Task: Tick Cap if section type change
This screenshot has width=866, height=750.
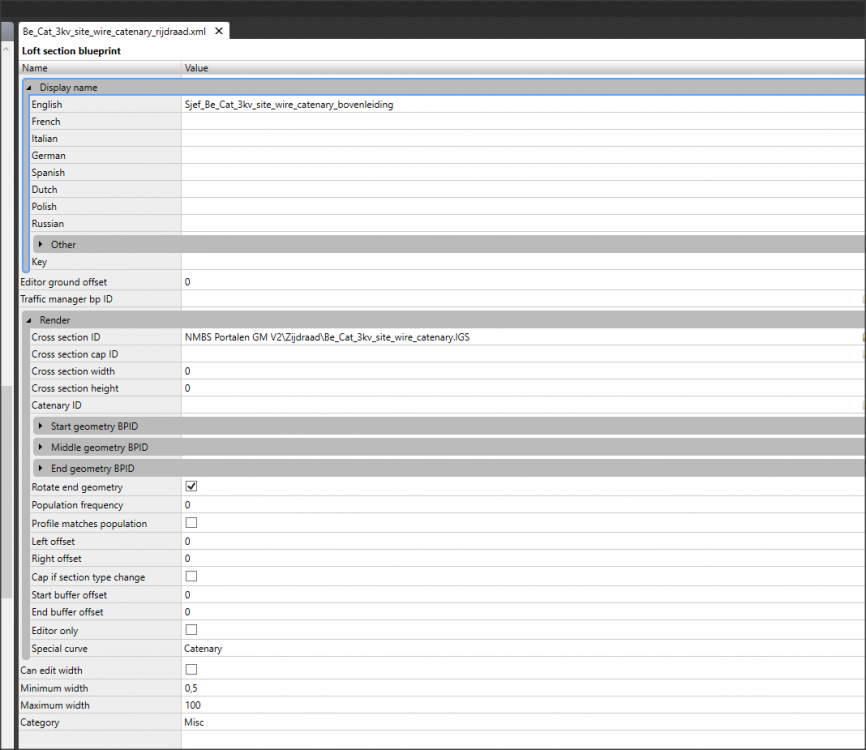Action: pyautogui.click(x=191, y=577)
